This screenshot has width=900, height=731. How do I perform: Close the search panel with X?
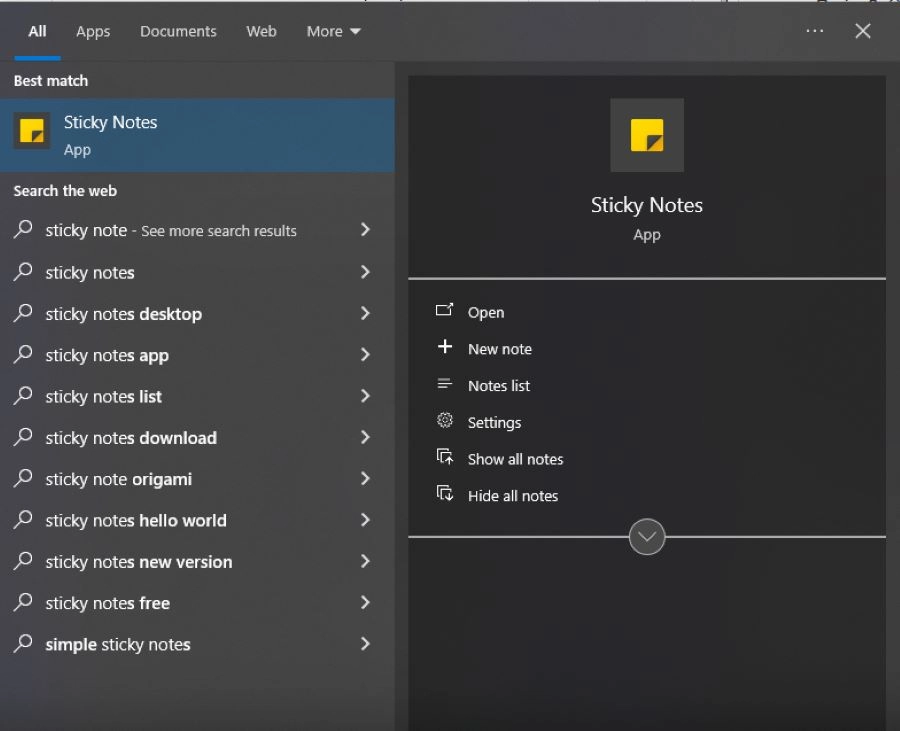(863, 31)
